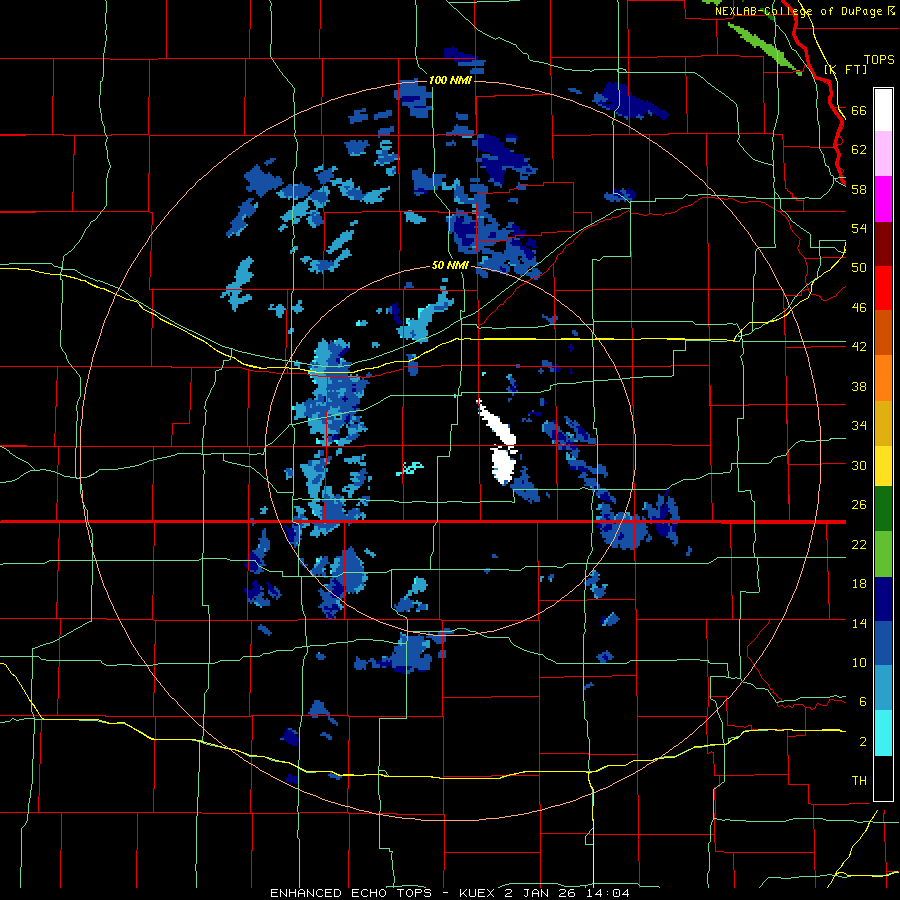Screen dimensions: 900x900
Task: Click the 62 value on the legend
Action: click(x=859, y=150)
